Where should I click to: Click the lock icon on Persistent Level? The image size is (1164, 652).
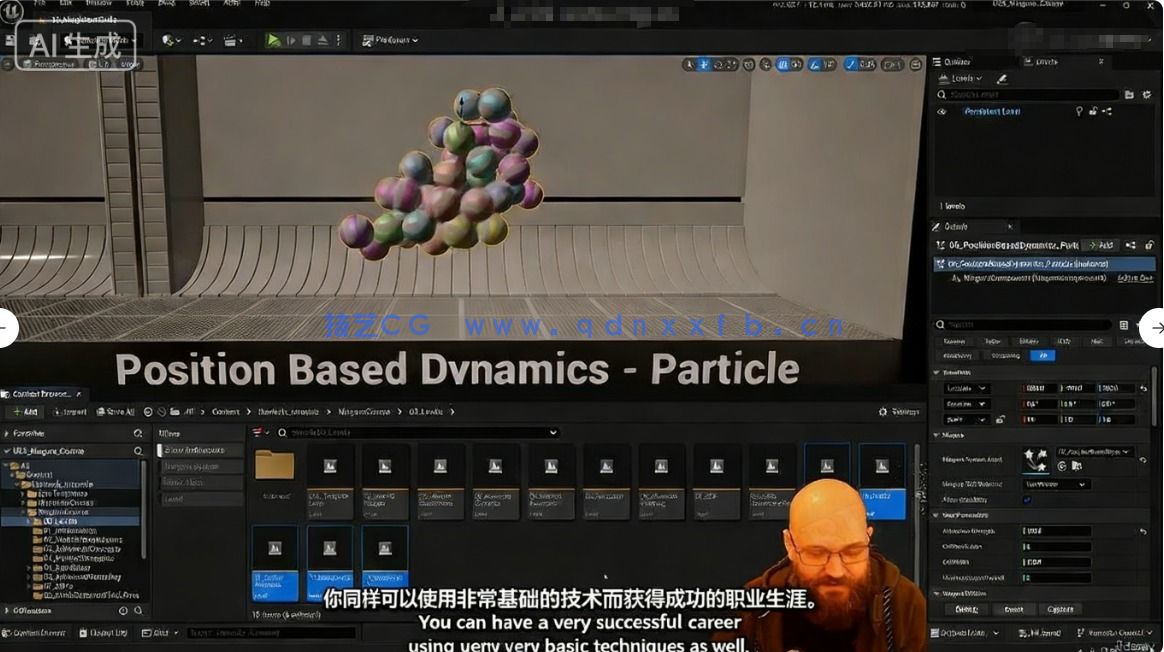click(1092, 112)
